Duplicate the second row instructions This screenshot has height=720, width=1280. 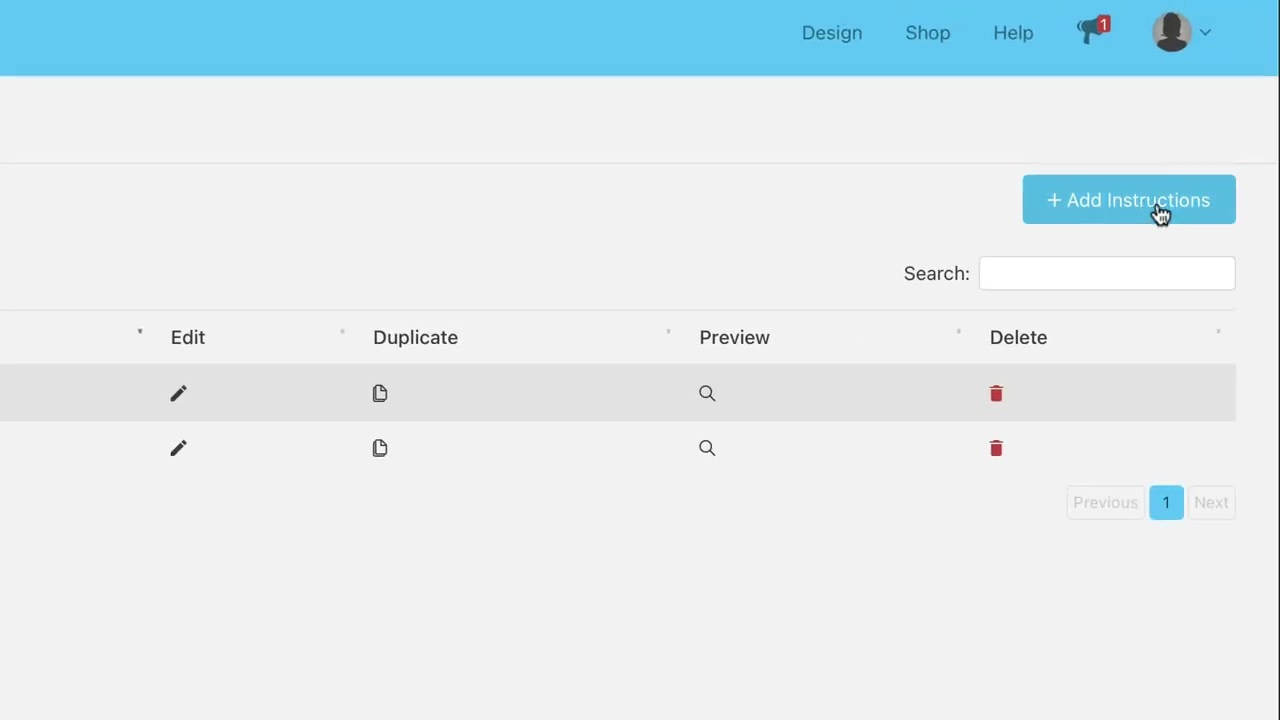click(x=380, y=448)
